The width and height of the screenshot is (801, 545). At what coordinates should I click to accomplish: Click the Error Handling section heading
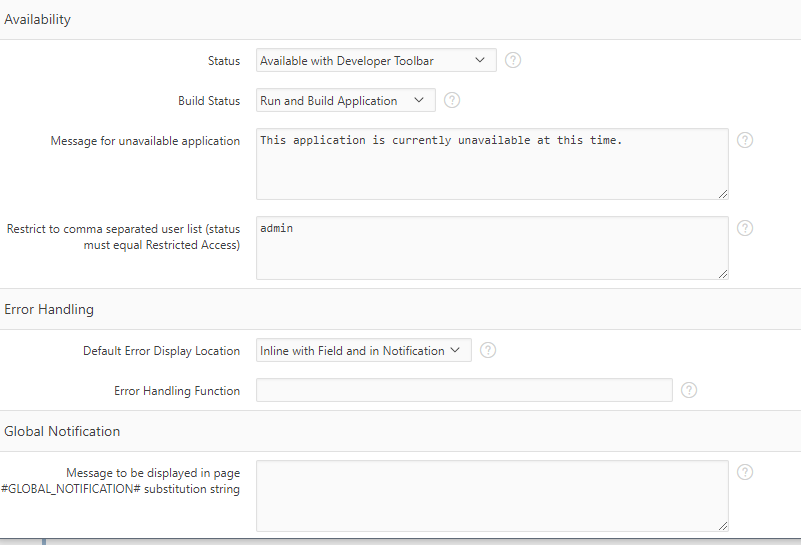(x=49, y=310)
